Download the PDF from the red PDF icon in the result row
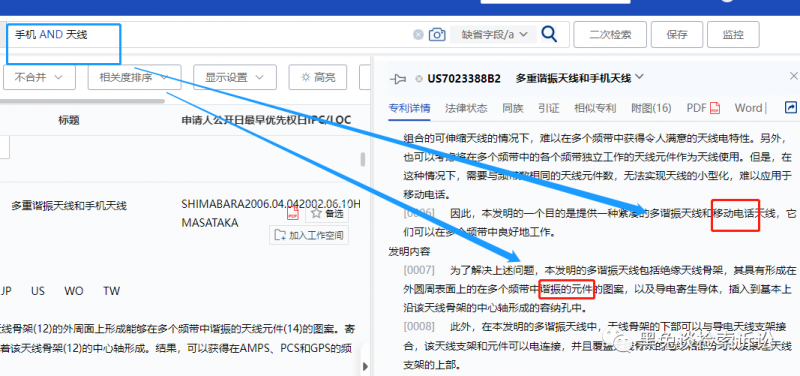This screenshot has width=800, height=376. [293, 214]
